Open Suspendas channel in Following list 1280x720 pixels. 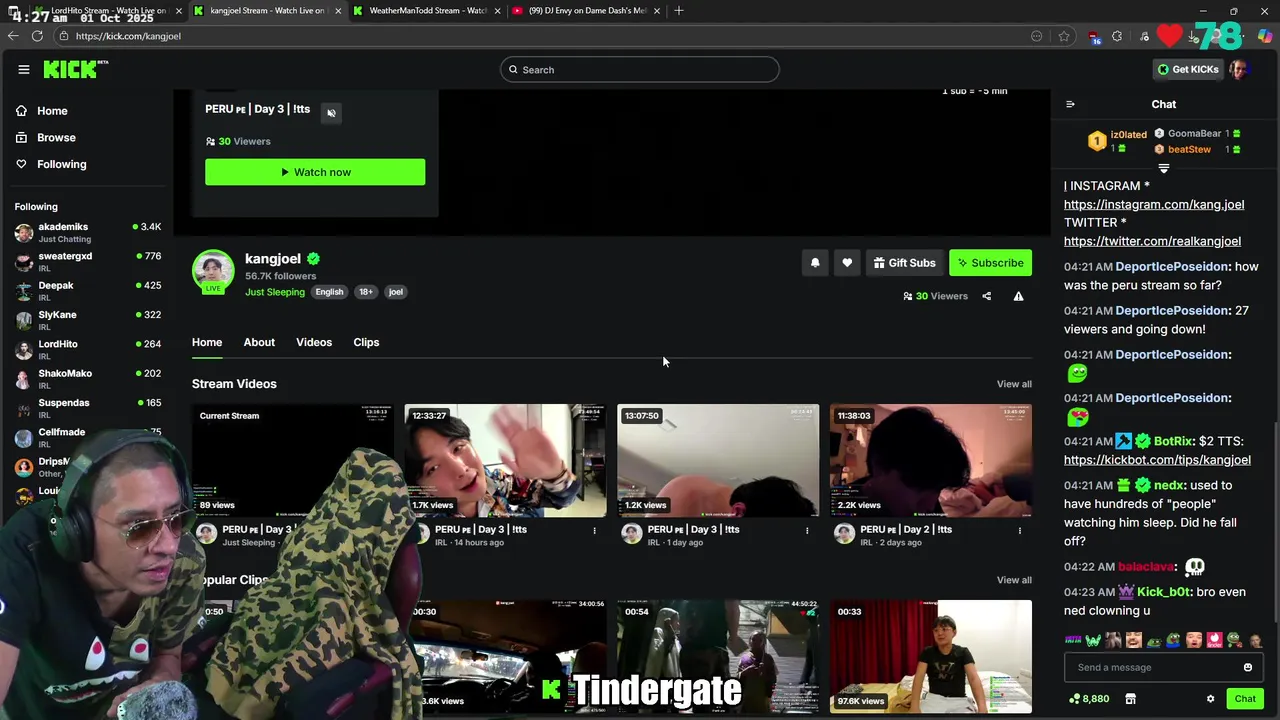[x=88, y=408]
